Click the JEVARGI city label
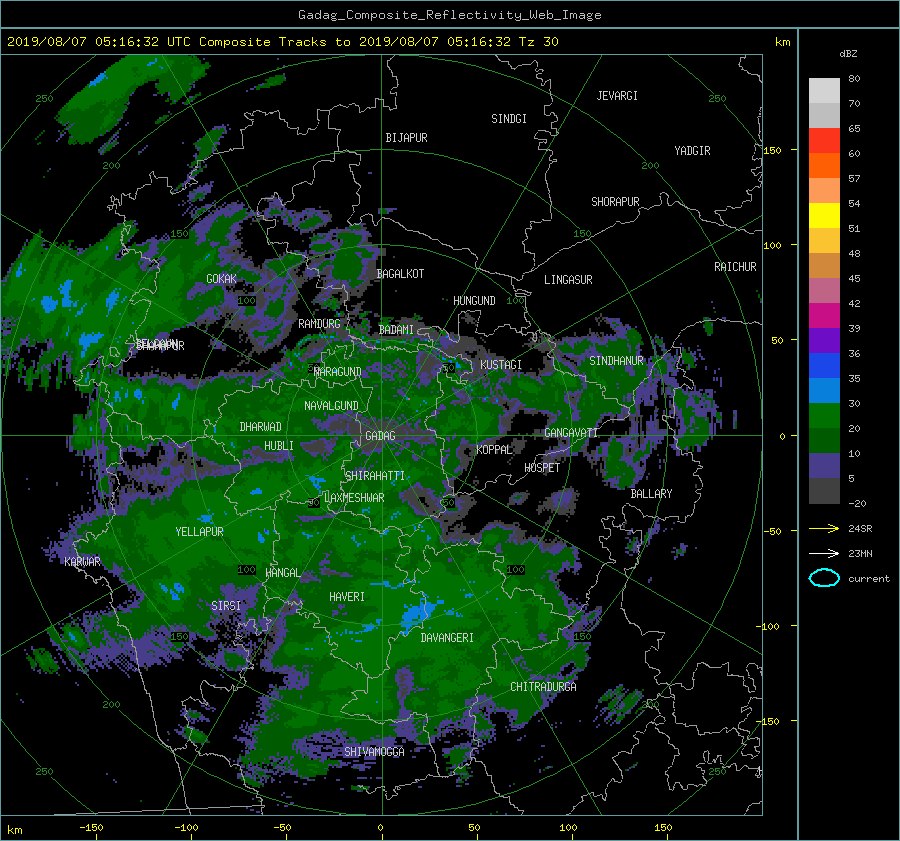This screenshot has width=900, height=841. [617, 96]
